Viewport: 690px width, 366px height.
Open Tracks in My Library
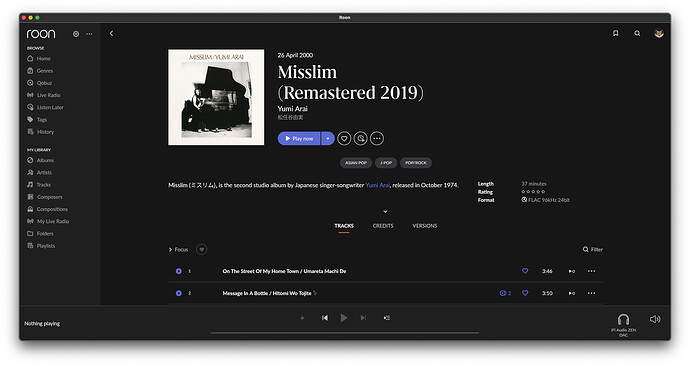(x=39, y=185)
